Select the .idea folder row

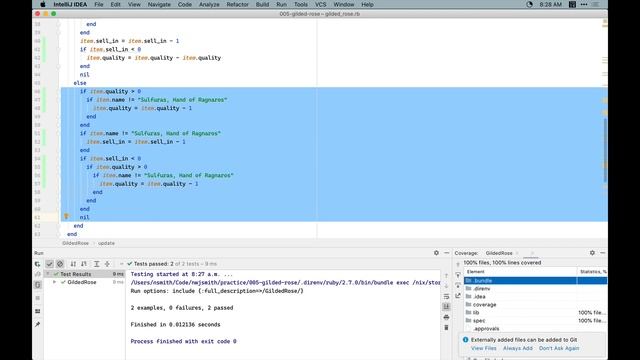coord(536,296)
